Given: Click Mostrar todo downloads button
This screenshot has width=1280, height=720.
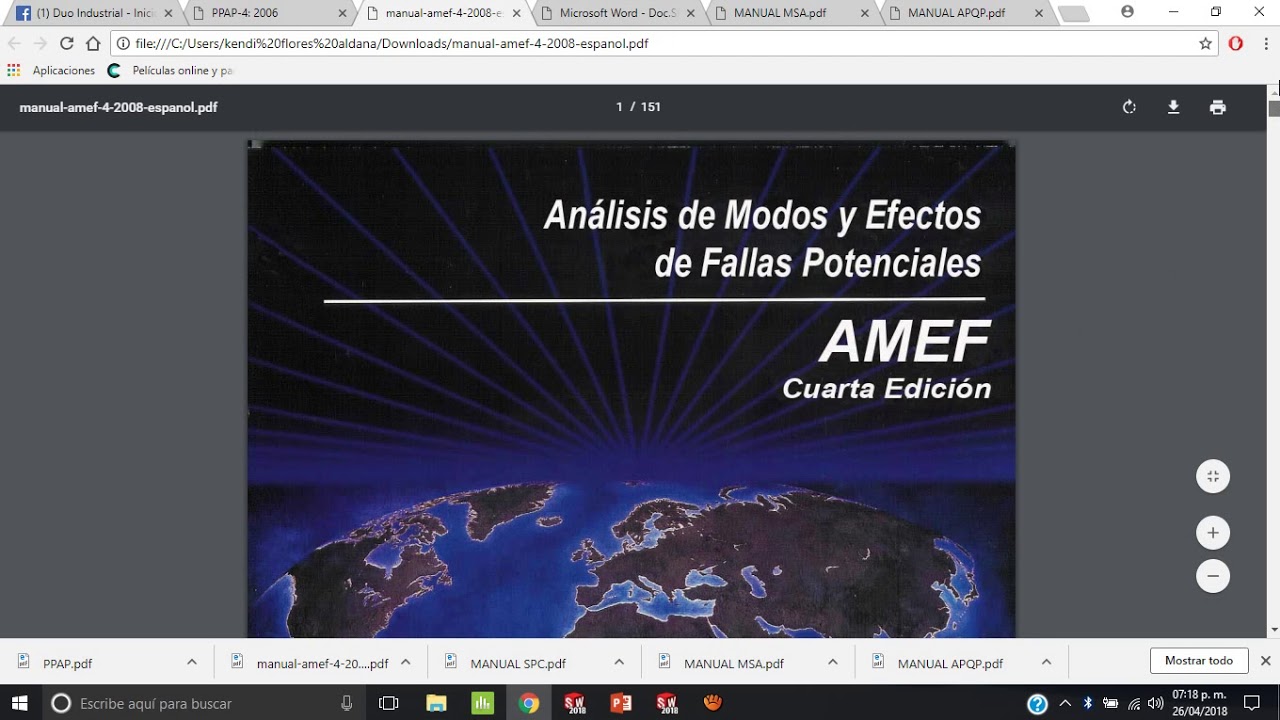Looking at the screenshot, I should coord(1199,661).
